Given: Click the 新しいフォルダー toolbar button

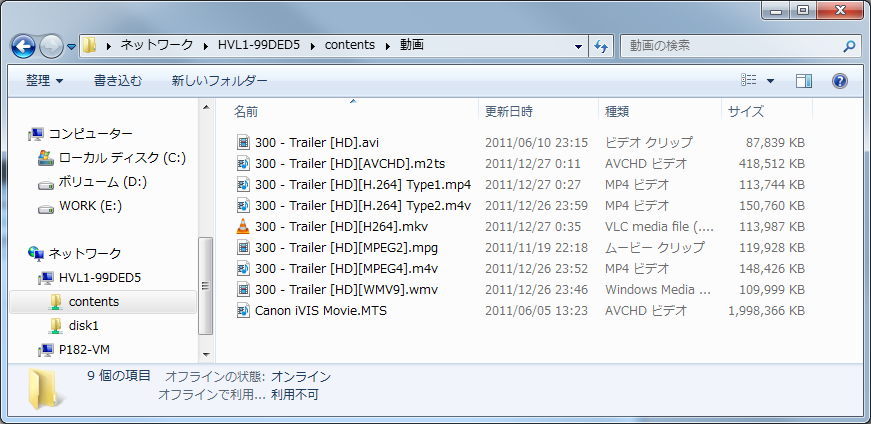Looking at the screenshot, I should click(219, 81).
